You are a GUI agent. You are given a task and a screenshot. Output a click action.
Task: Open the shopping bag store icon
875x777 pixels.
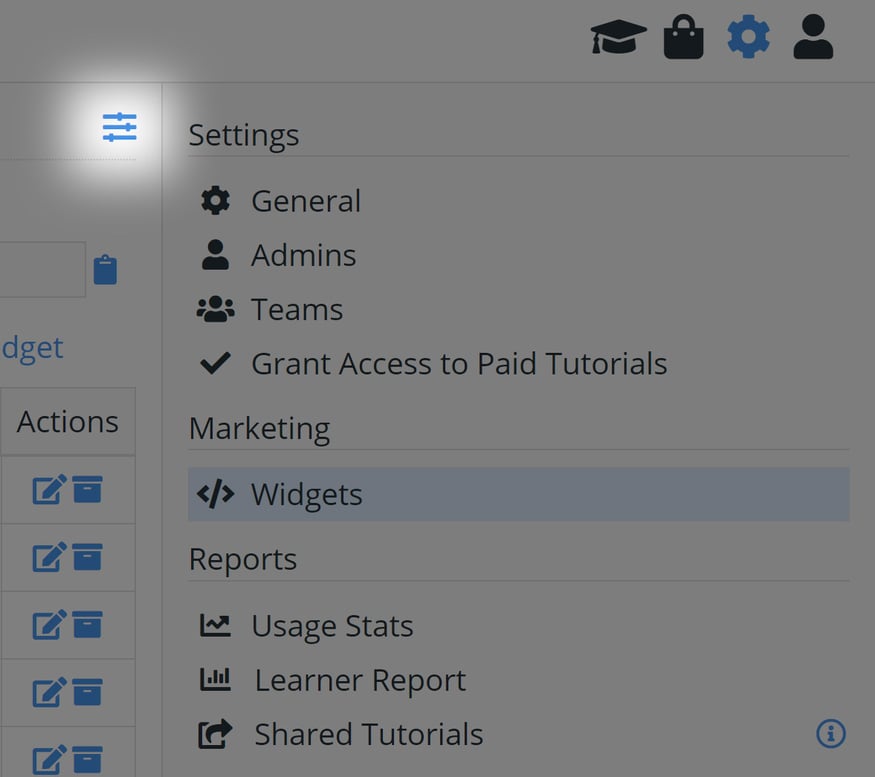pos(684,38)
